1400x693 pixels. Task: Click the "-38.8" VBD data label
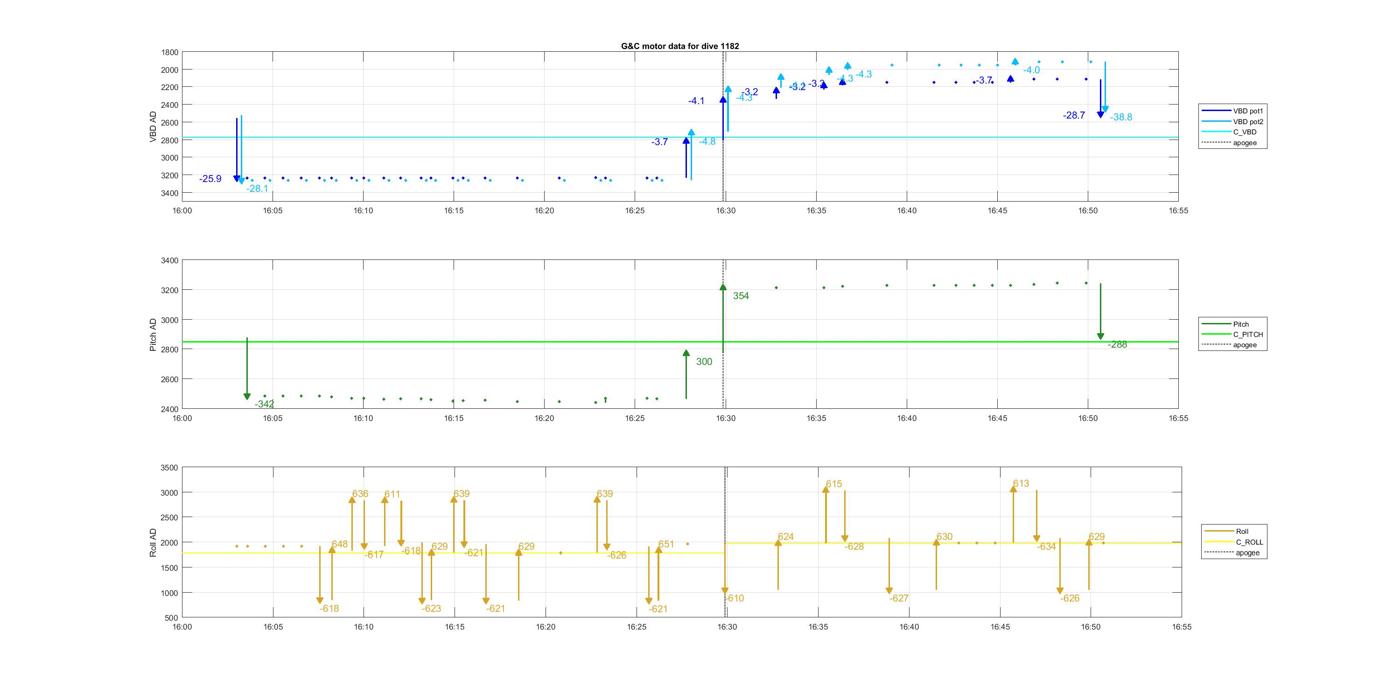coord(1121,118)
